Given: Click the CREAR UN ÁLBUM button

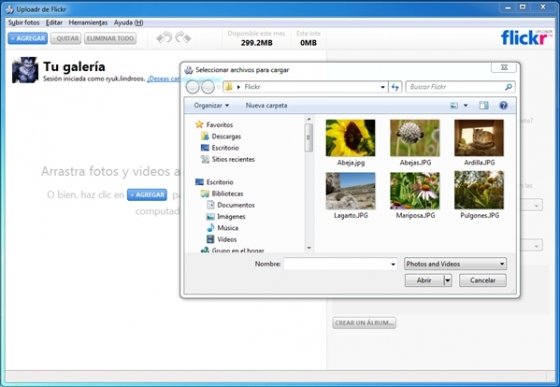Looking at the screenshot, I should pyautogui.click(x=364, y=323).
